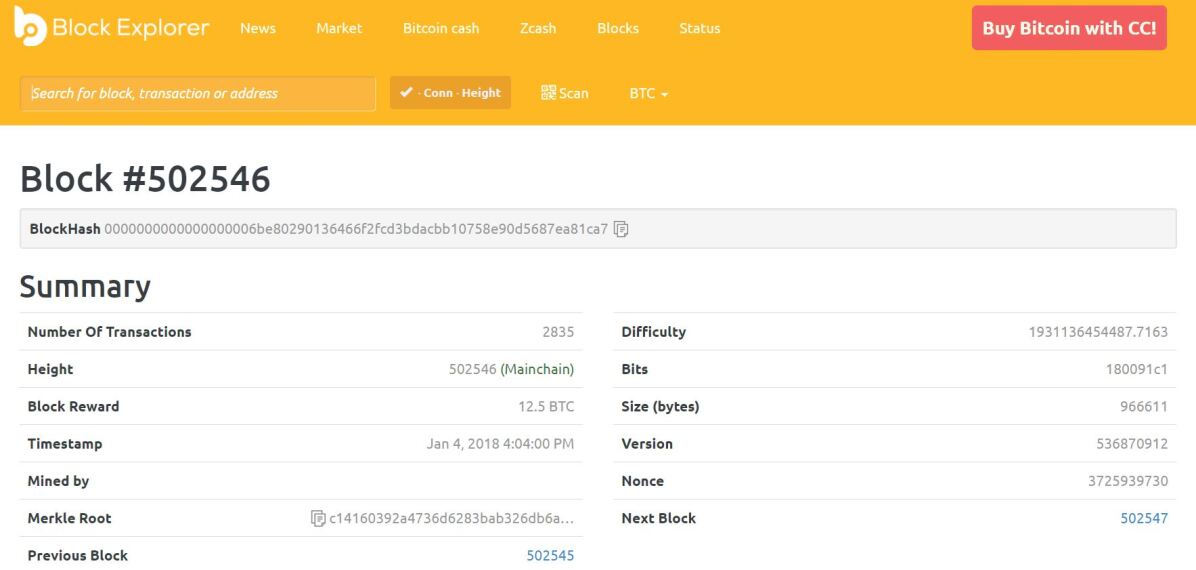Select the Size value 966611
The height and width of the screenshot is (570, 1196).
click(x=1143, y=407)
